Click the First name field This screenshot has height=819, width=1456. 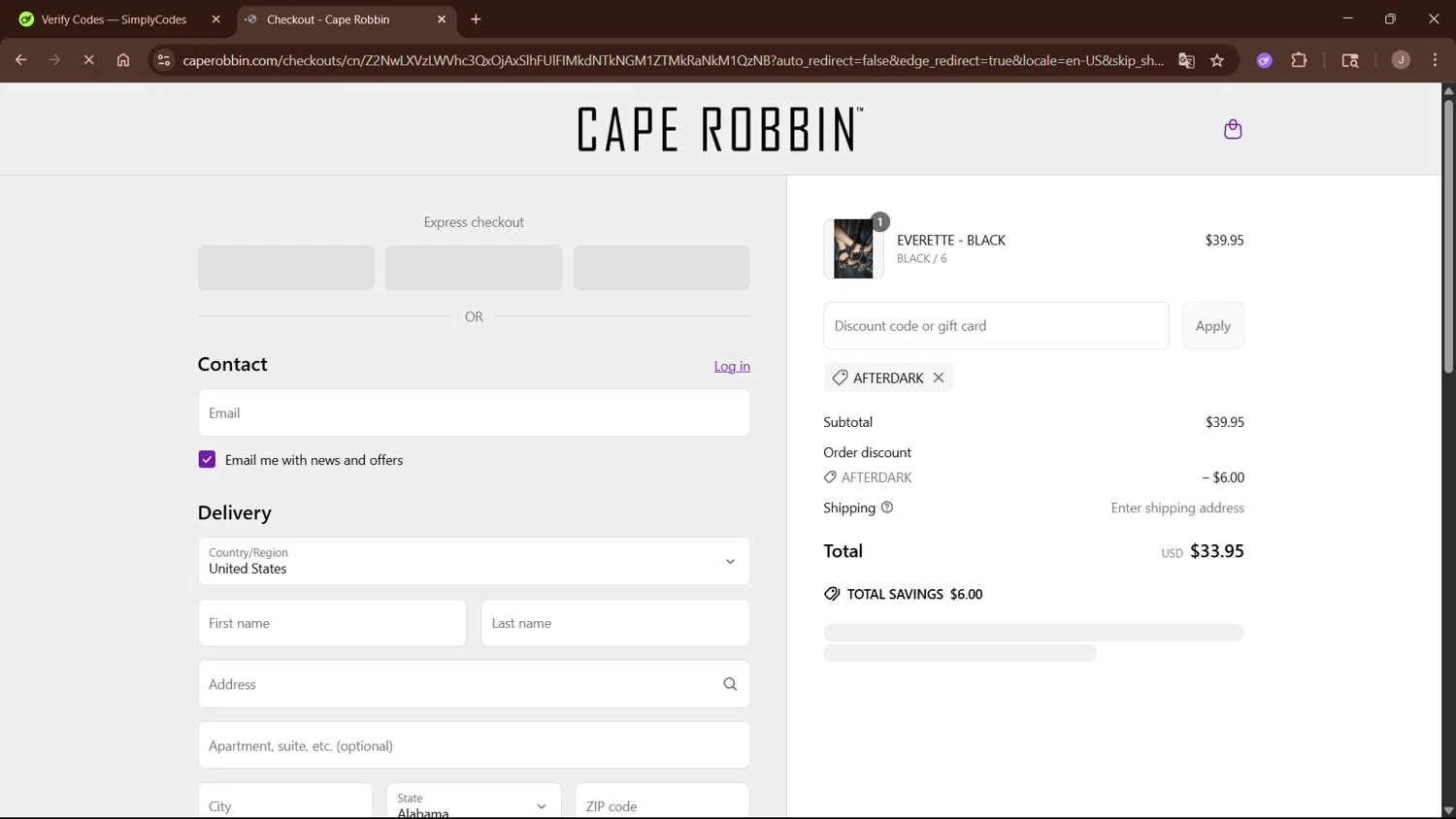[x=332, y=623]
